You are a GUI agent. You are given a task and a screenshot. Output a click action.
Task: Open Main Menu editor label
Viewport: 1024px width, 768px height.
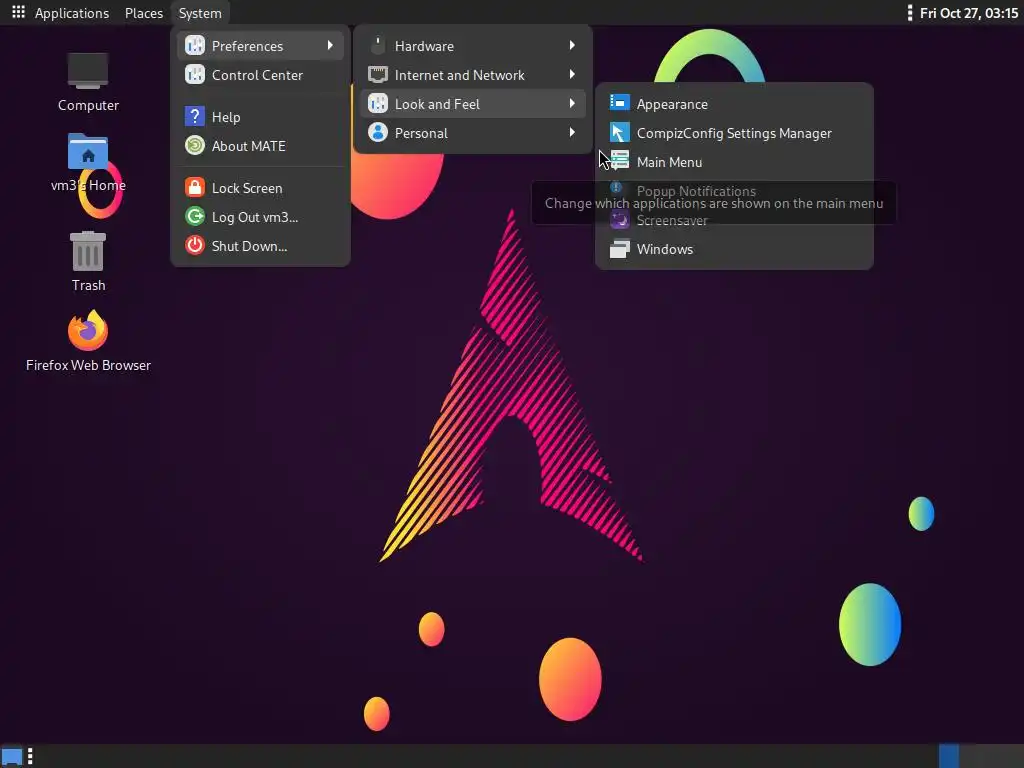coord(669,162)
